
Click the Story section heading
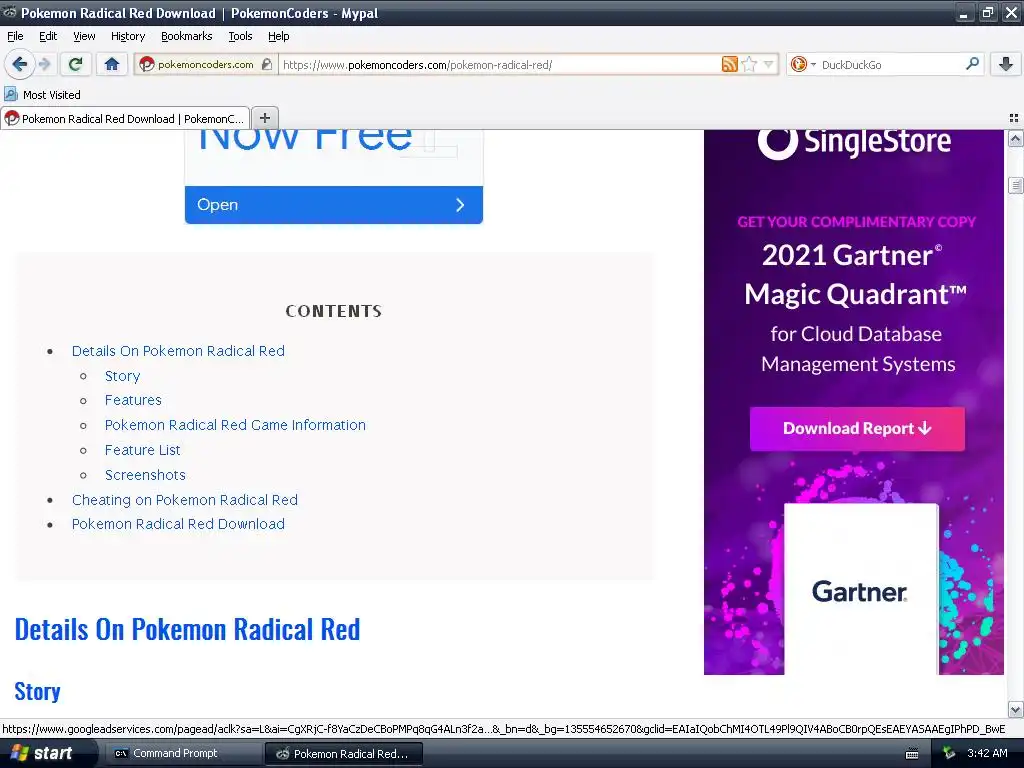pyautogui.click(x=37, y=691)
